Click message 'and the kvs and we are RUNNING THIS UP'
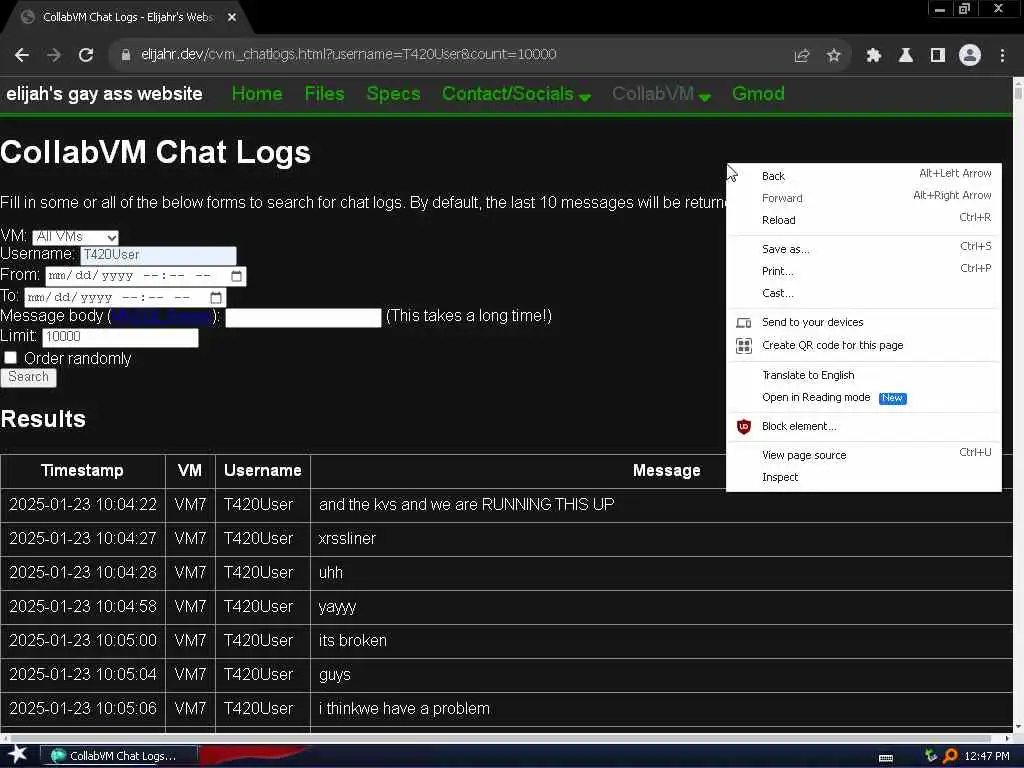Screen dimensions: 1024x768 click(x=466, y=505)
